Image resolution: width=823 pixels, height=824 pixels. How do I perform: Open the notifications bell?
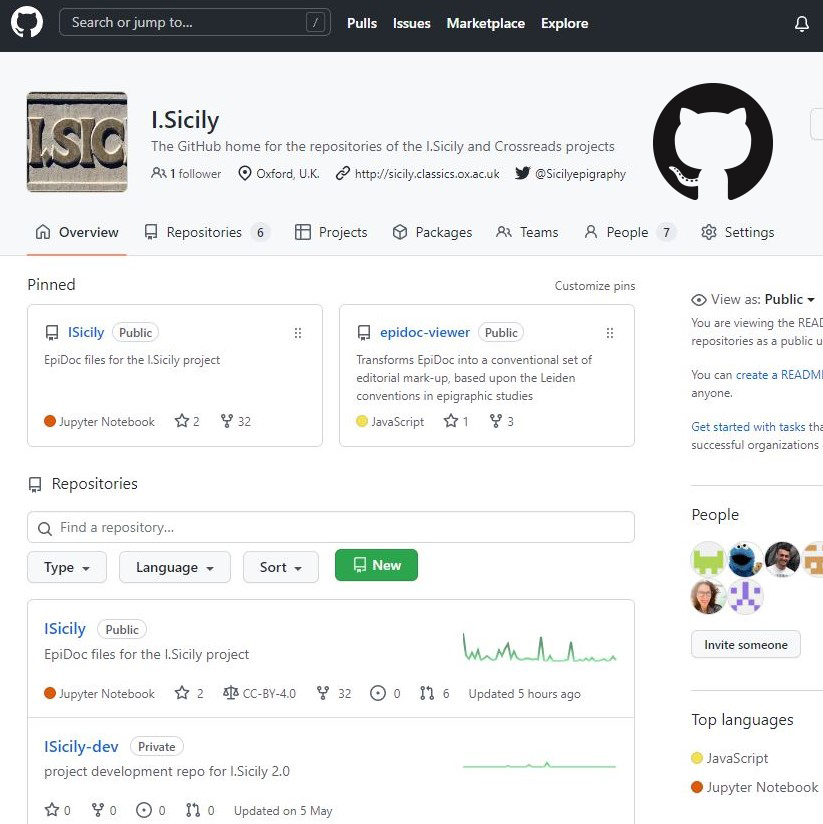[801, 24]
